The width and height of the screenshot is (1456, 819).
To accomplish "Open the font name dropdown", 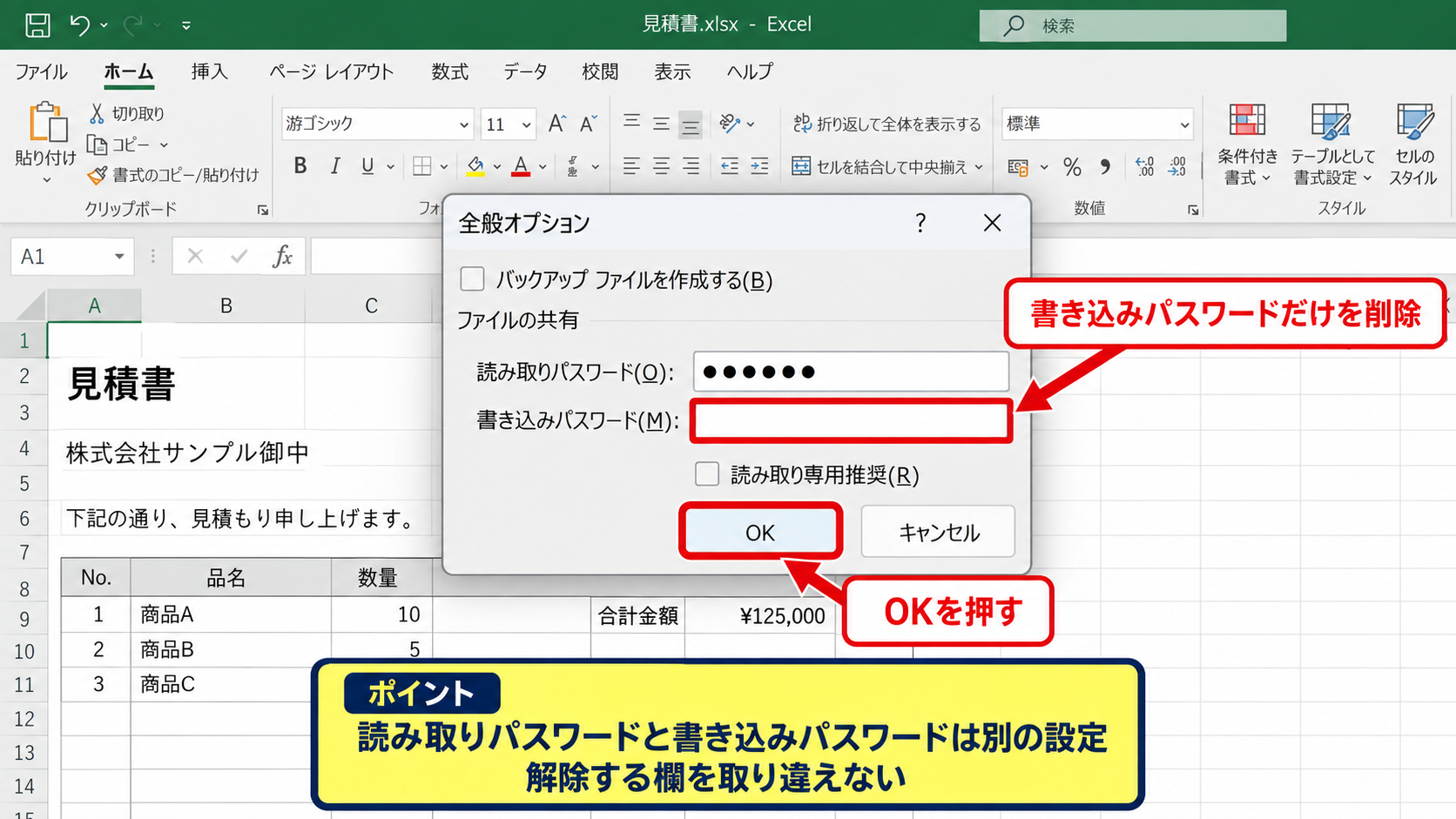I will (x=463, y=124).
